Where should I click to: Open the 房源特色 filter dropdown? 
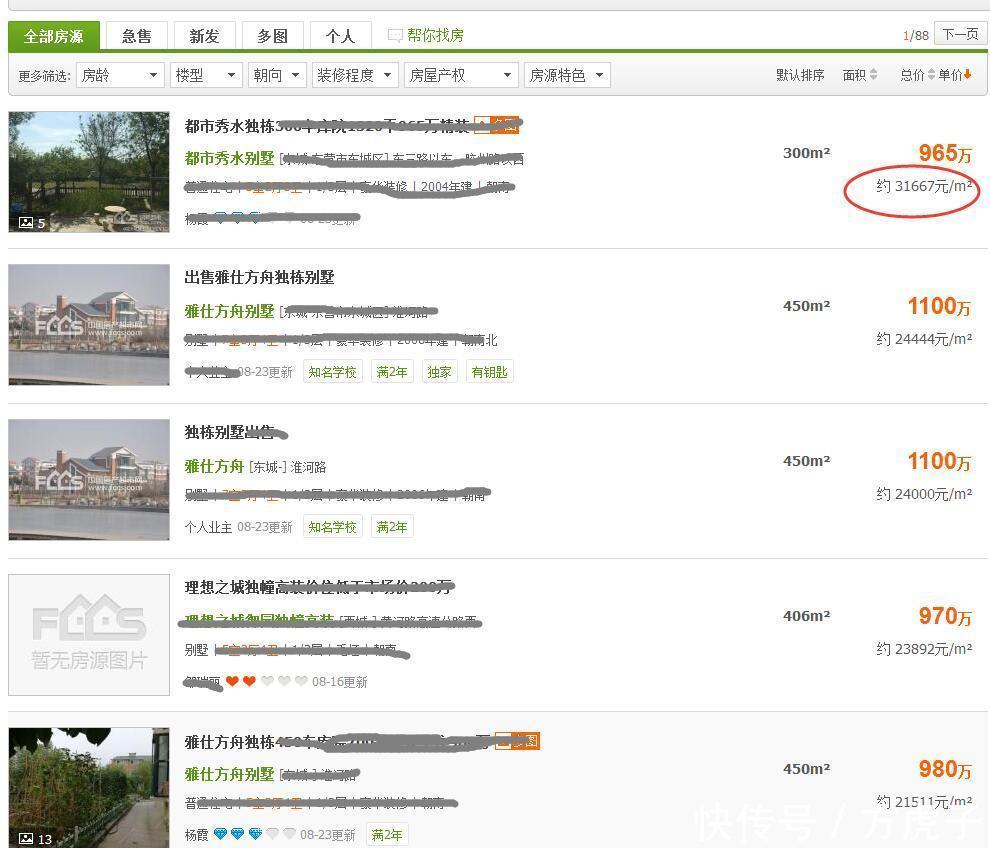click(x=566, y=75)
